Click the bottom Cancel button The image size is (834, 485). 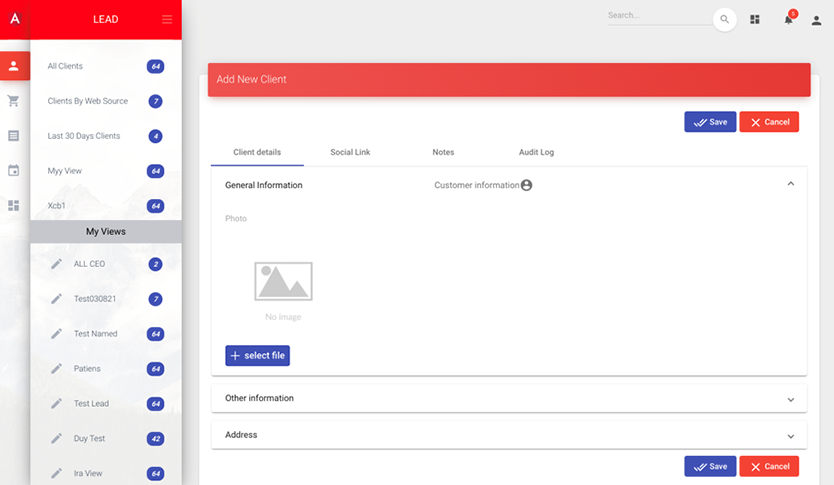(769, 466)
